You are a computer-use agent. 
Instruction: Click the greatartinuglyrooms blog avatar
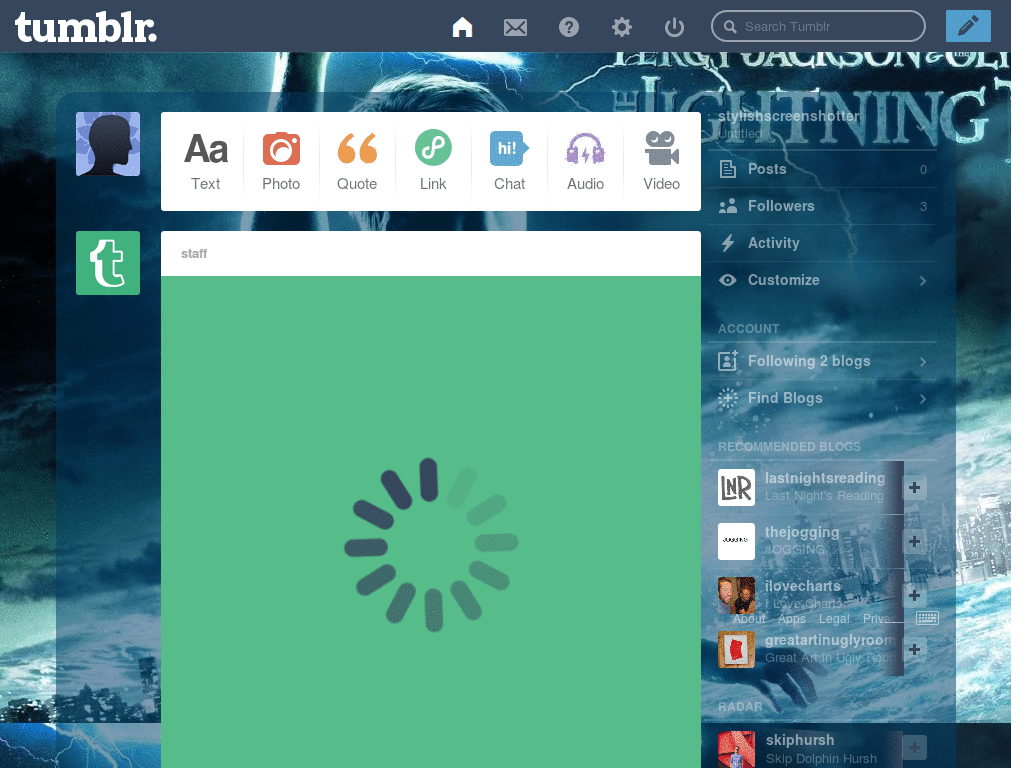(x=736, y=649)
